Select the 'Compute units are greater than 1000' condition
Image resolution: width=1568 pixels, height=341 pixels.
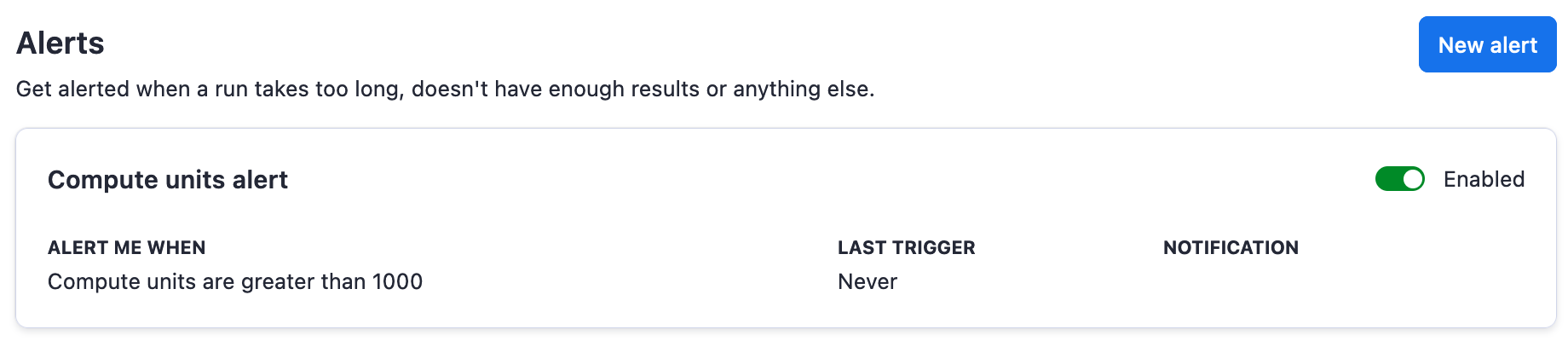click(x=235, y=282)
